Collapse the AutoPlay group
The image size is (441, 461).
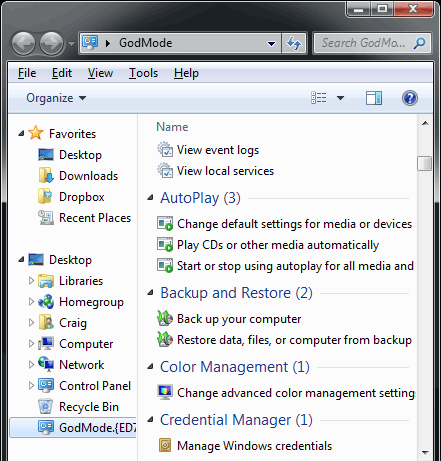pyautogui.click(x=151, y=198)
